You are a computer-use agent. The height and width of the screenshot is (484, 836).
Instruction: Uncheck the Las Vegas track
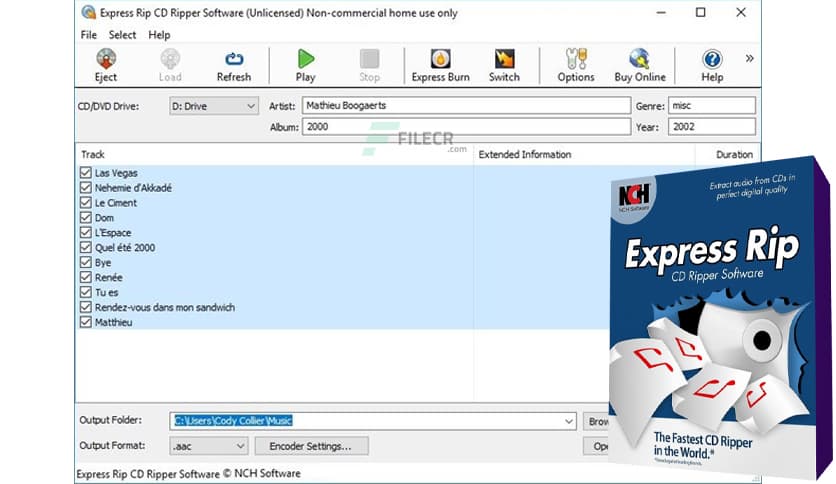pyautogui.click(x=85, y=172)
